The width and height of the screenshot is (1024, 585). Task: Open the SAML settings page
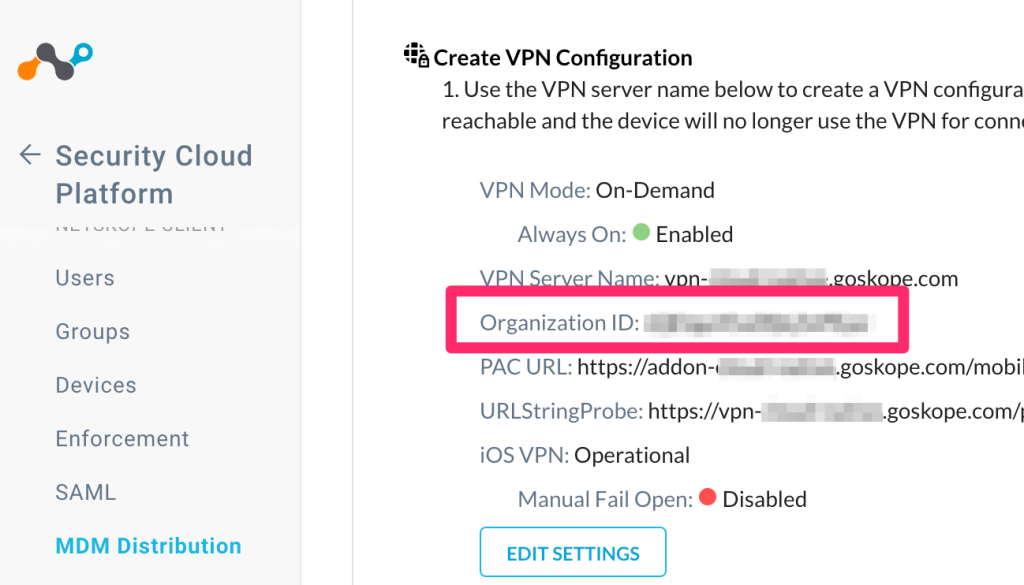[x=86, y=492]
